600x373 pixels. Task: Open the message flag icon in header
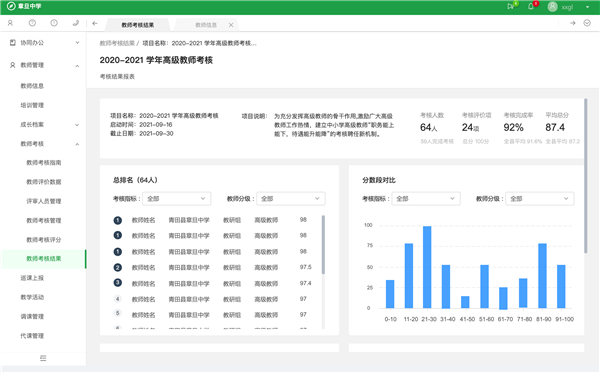[510, 7]
